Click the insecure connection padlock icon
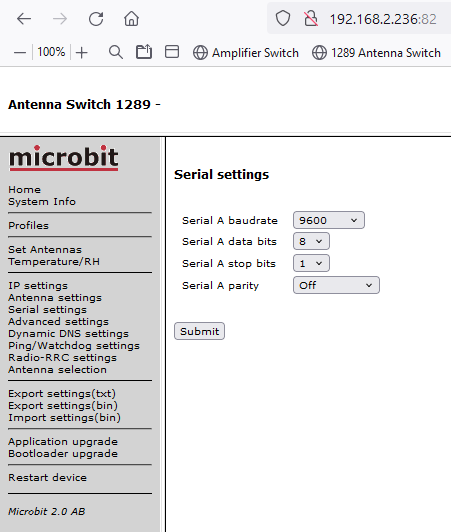The height and width of the screenshot is (532, 451). 311,18
